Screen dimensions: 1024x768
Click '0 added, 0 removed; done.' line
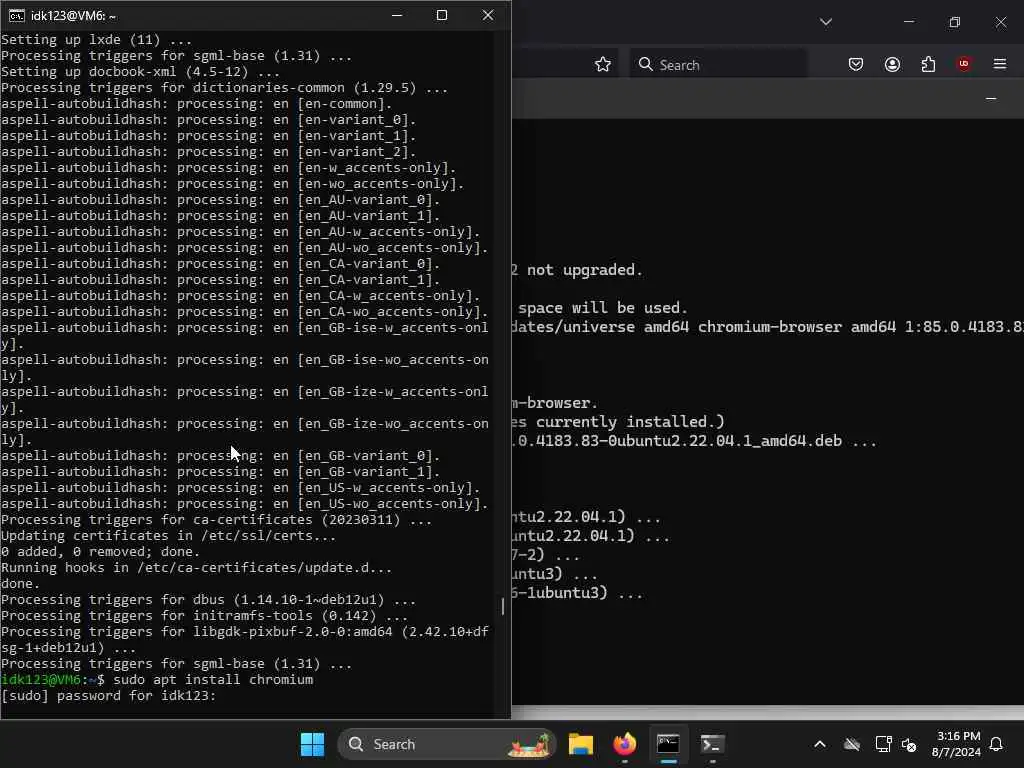pos(101,552)
